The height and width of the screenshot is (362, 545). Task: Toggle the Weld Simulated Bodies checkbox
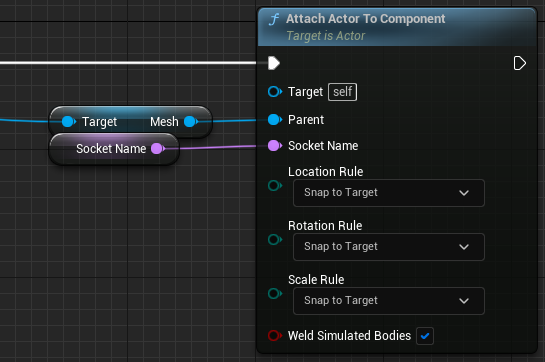425,336
